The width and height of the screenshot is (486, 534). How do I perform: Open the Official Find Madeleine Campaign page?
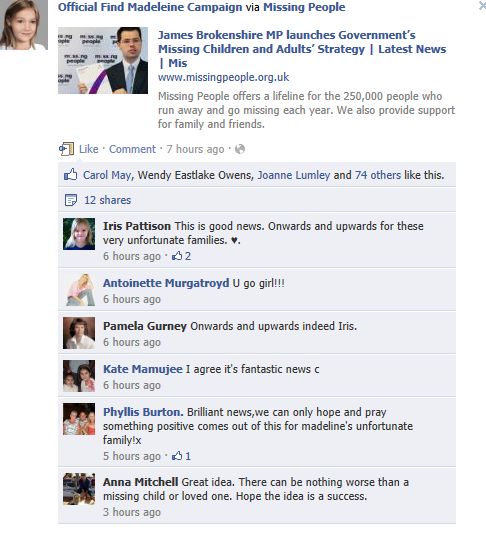click(150, 7)
